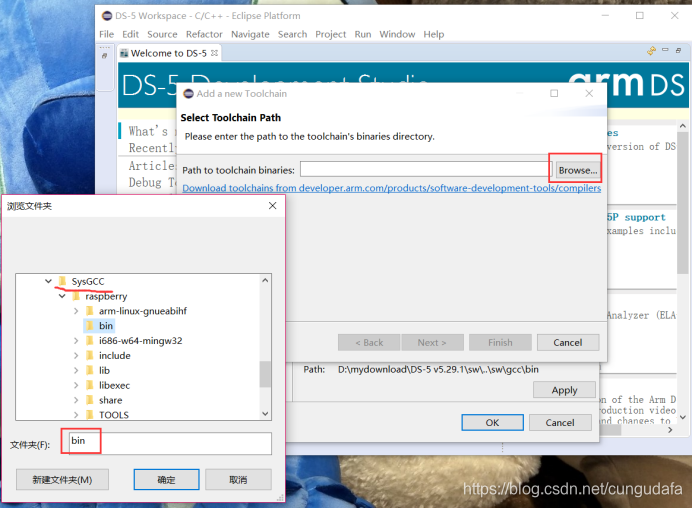The image size is (693, 508).
Task: Click folder tree scrollbar up arrow
Action: pos(265,280)
